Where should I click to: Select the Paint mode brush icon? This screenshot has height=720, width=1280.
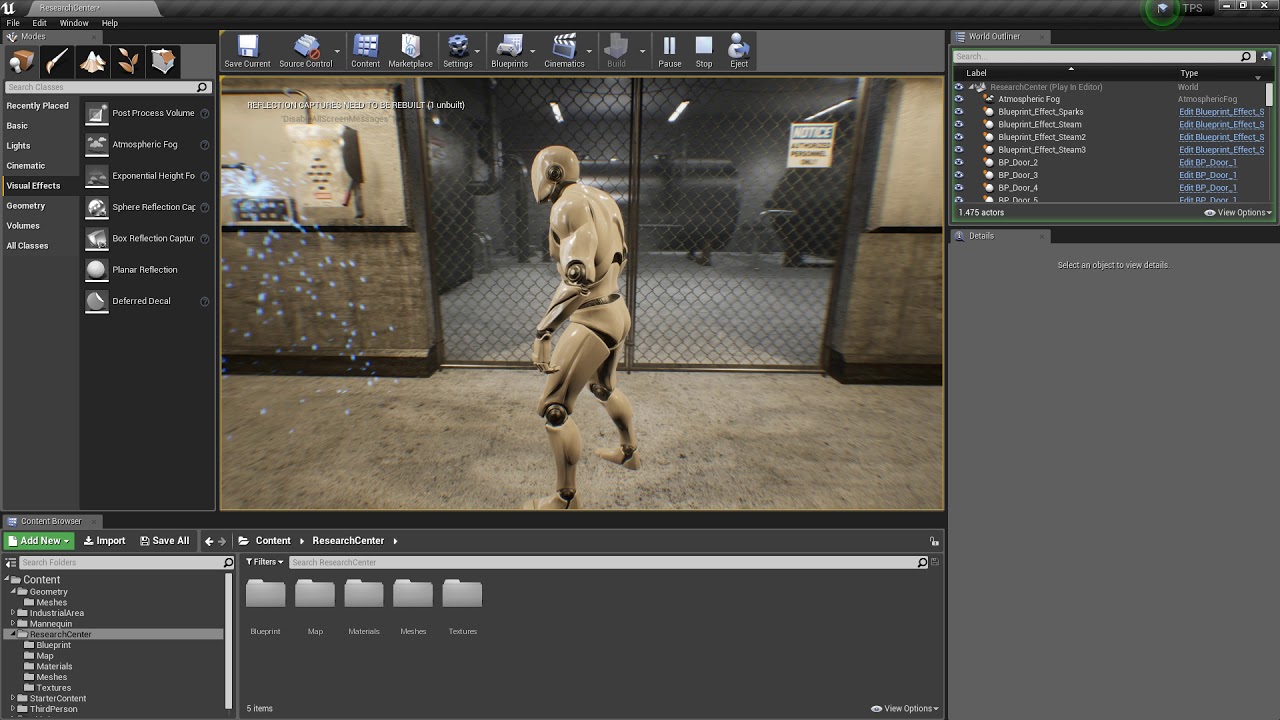[x=57, y=62]
